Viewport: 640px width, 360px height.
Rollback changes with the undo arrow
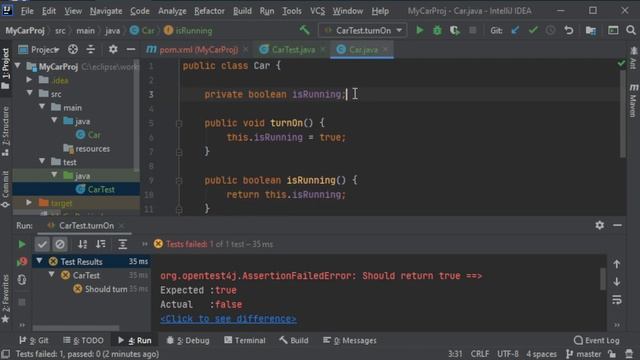(x=569, y=30)
